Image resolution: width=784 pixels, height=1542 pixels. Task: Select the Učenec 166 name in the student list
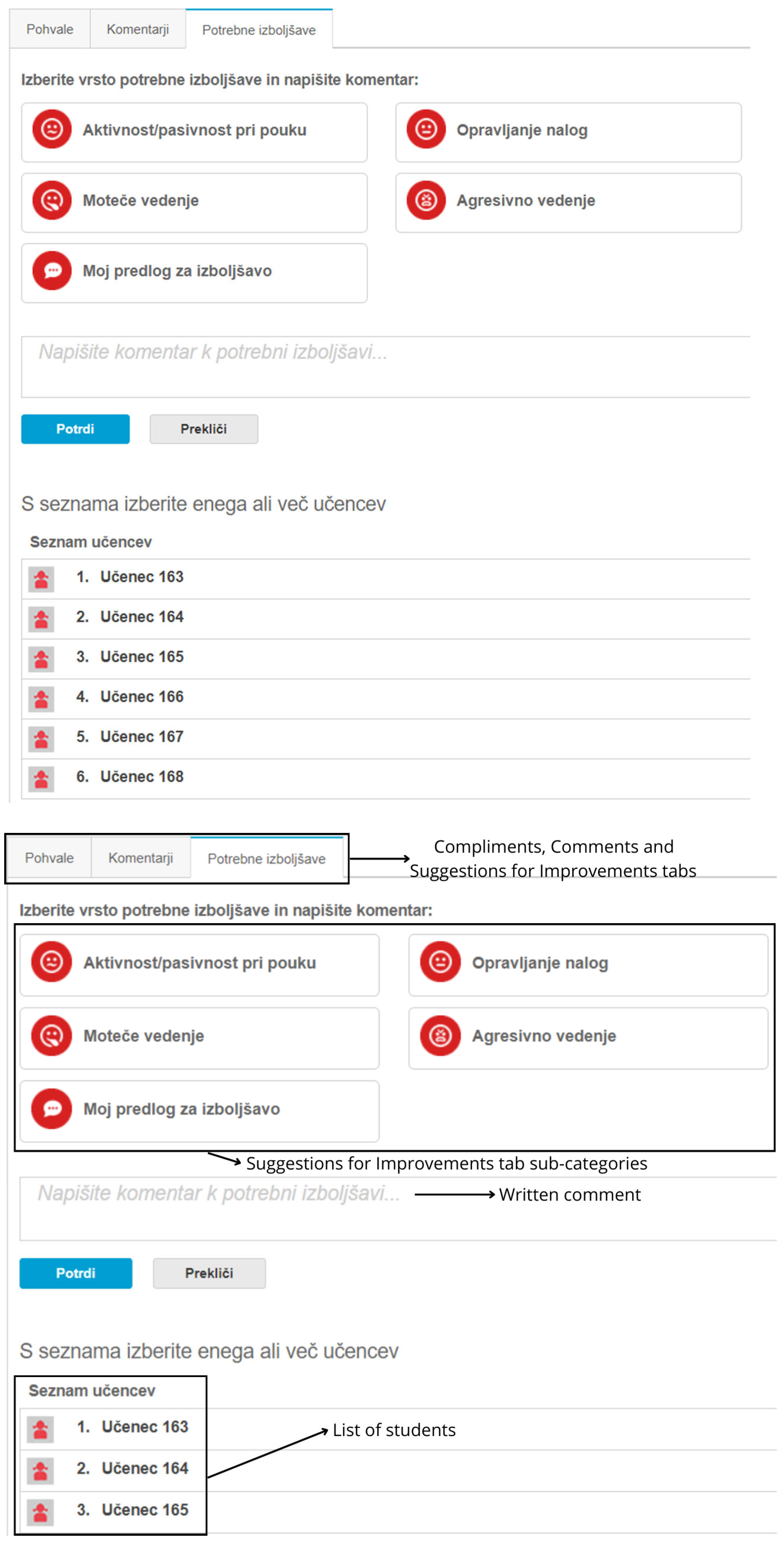142,697
